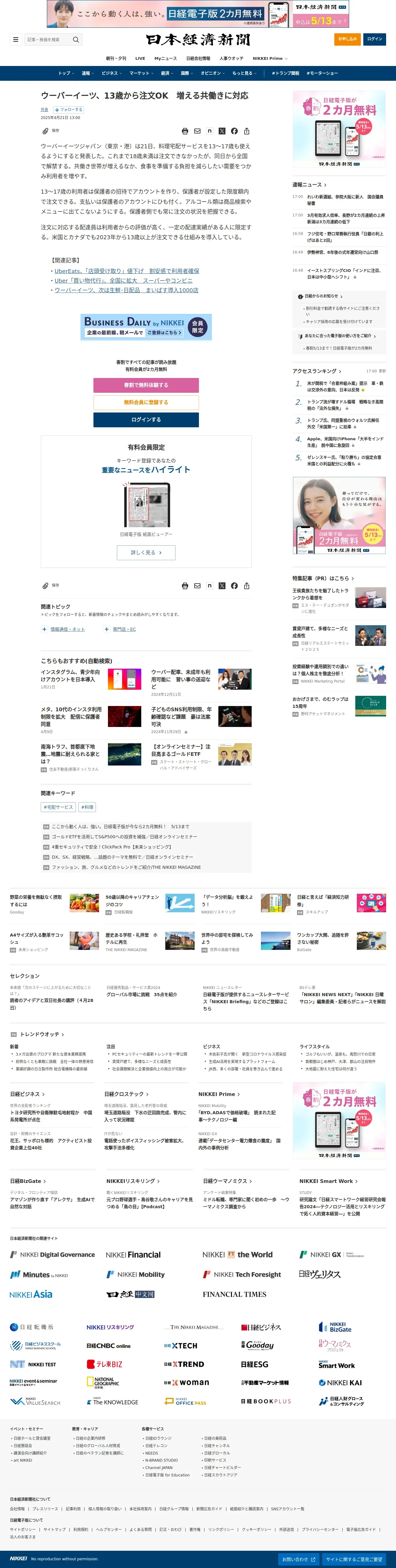Open the NIKKEI Financial logo link

point(134,1254)
